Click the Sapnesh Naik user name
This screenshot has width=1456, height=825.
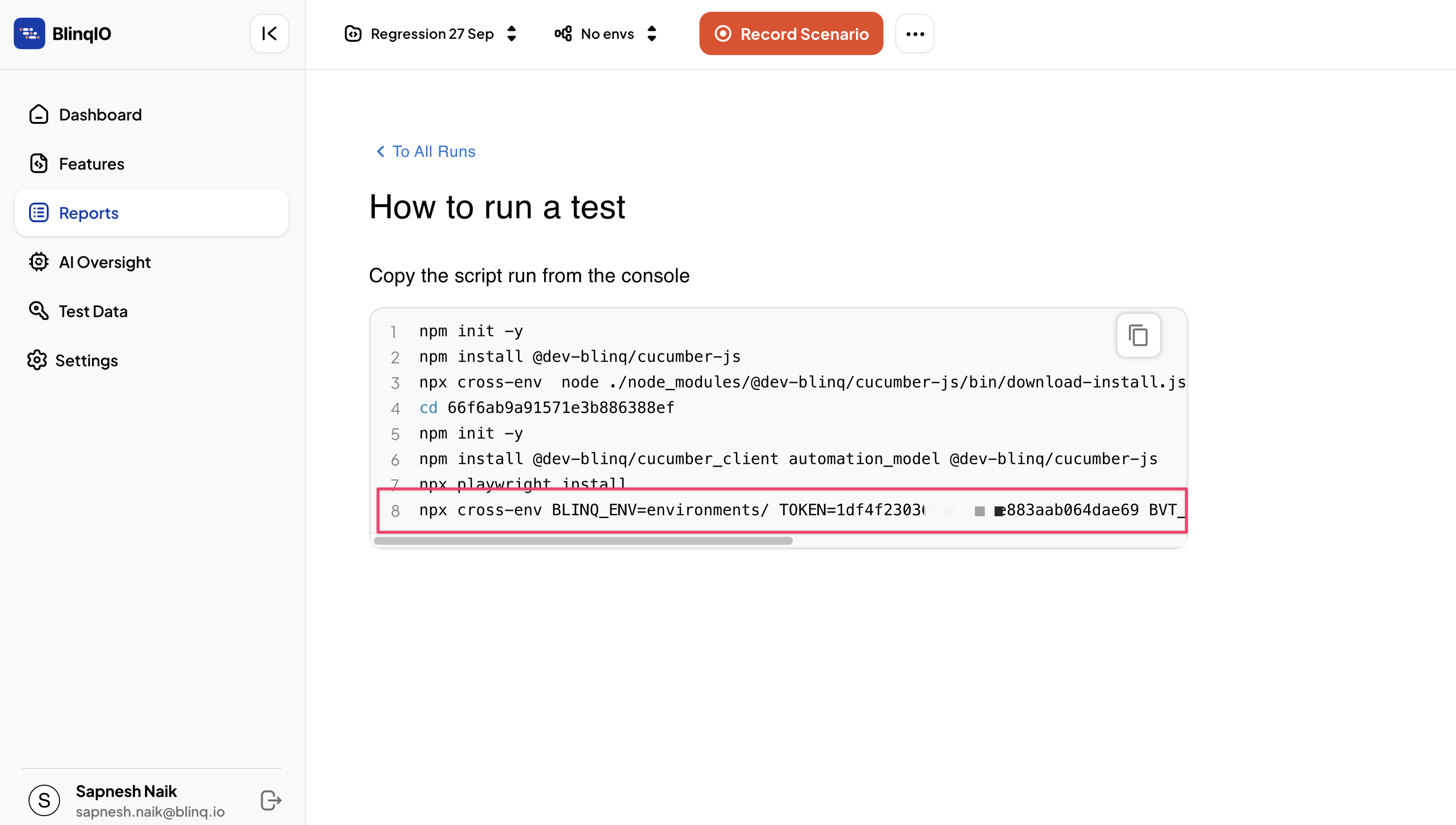tap(126, 791)
